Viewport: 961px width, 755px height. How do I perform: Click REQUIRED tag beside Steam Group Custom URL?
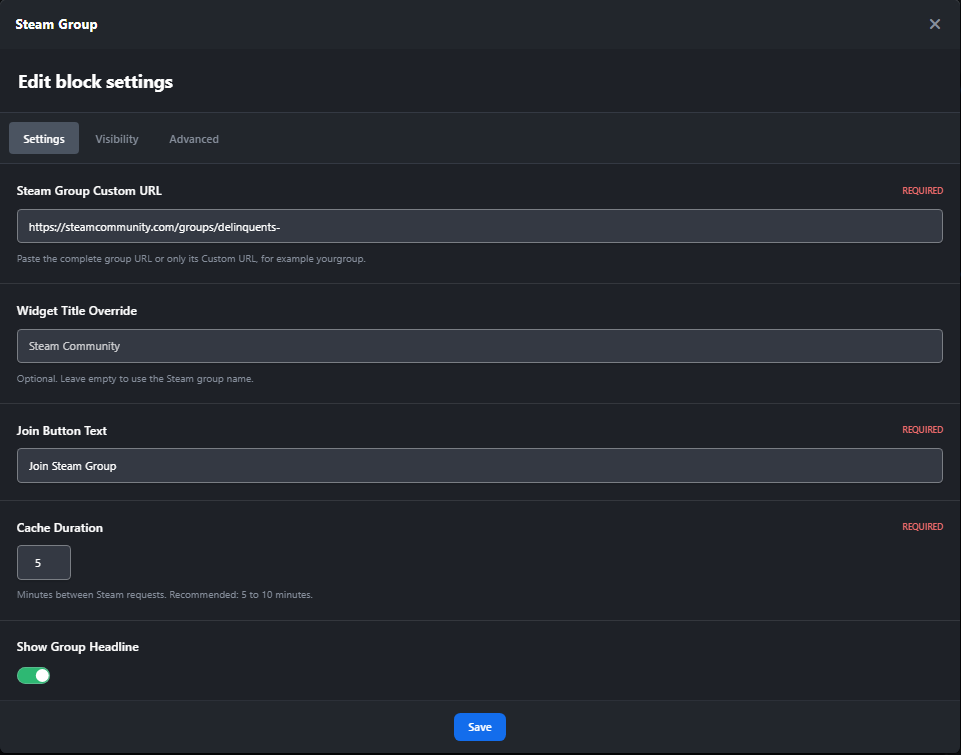coord(922,191)
